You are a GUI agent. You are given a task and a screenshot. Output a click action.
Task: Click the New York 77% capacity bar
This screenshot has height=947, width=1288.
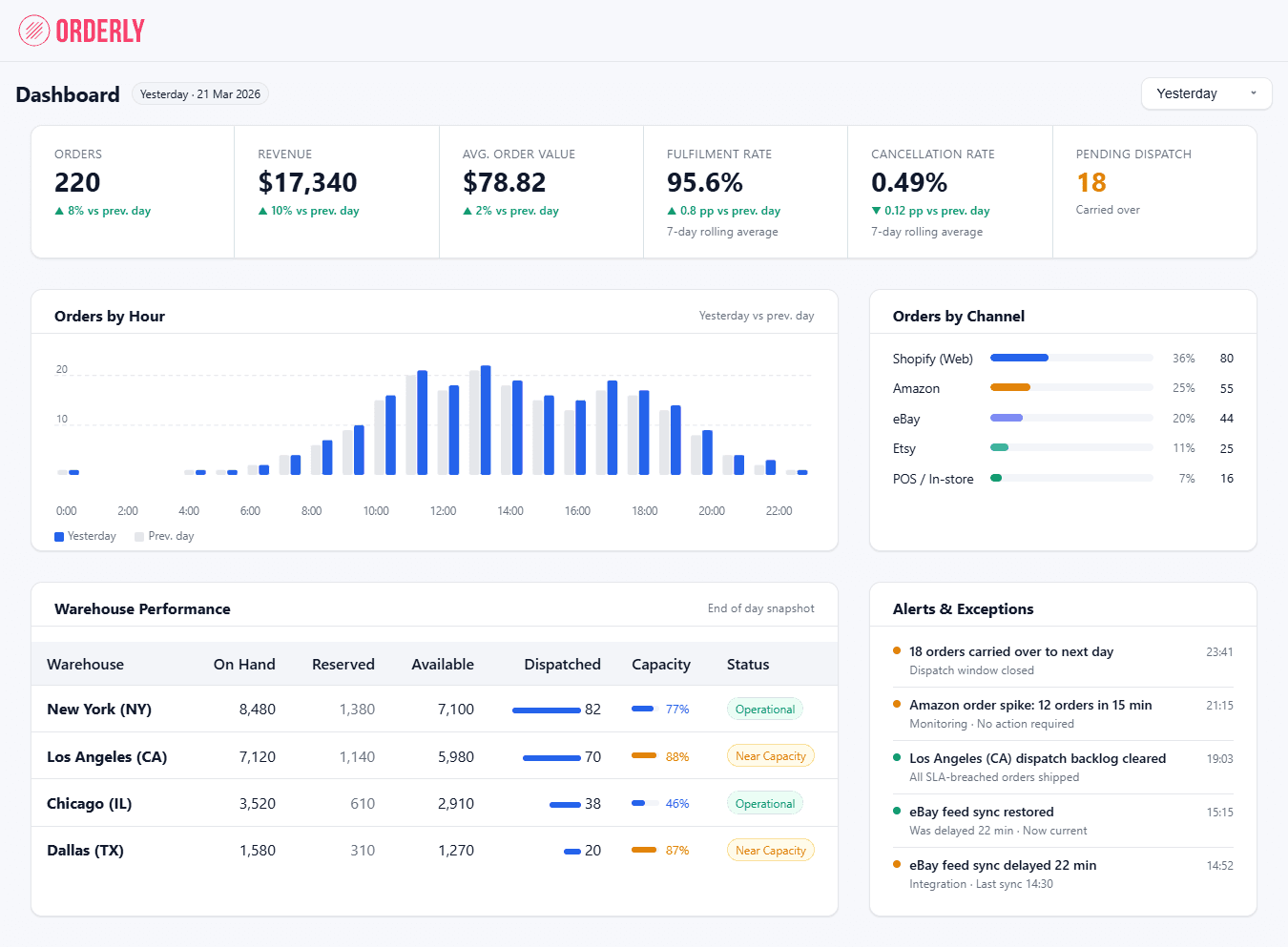pyautogui.click(x=644, y=709)
